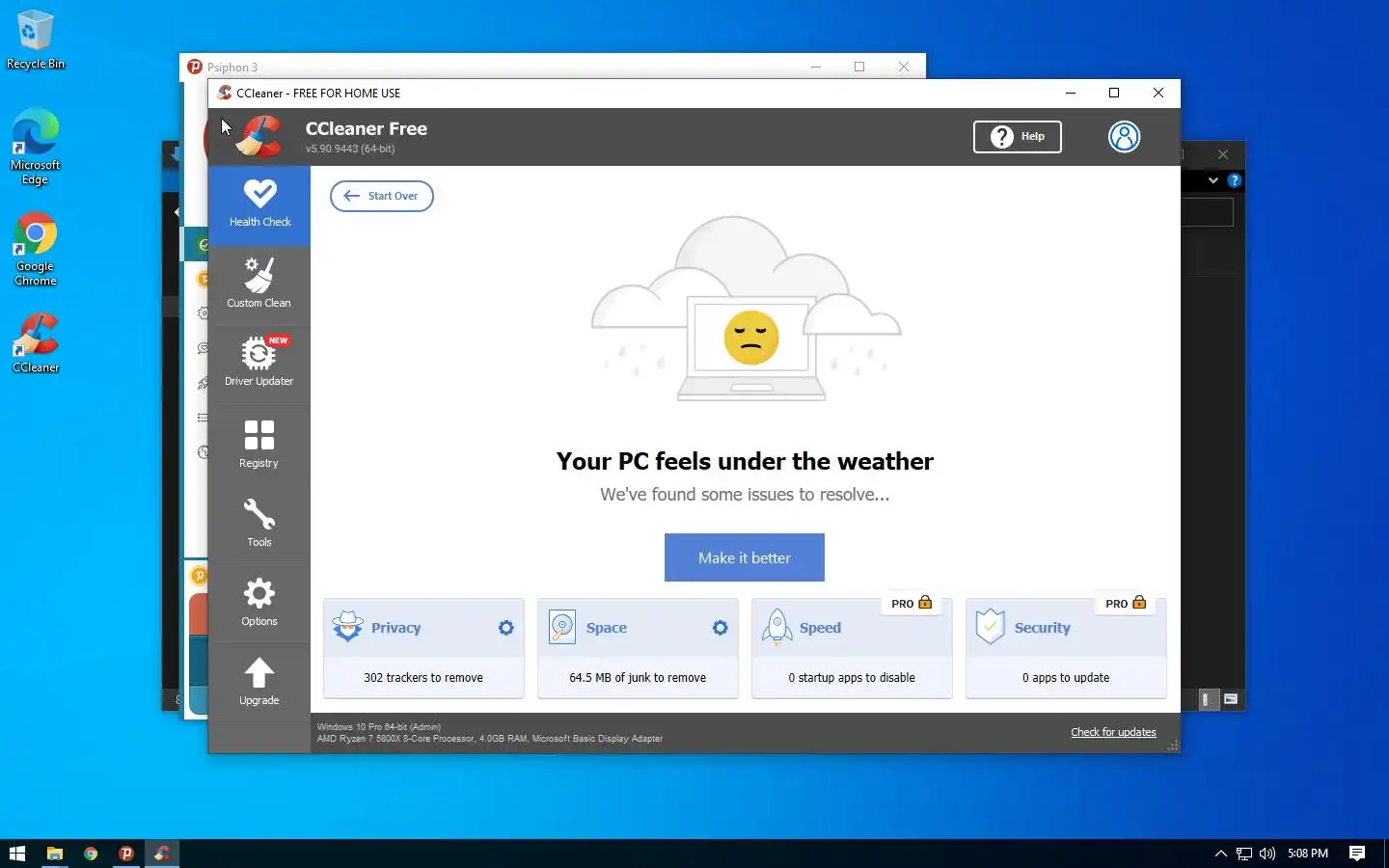Click '0 apps to update' text
Image resolution: width=1389 pixels, height=868 pixels.
[1066, 678]
